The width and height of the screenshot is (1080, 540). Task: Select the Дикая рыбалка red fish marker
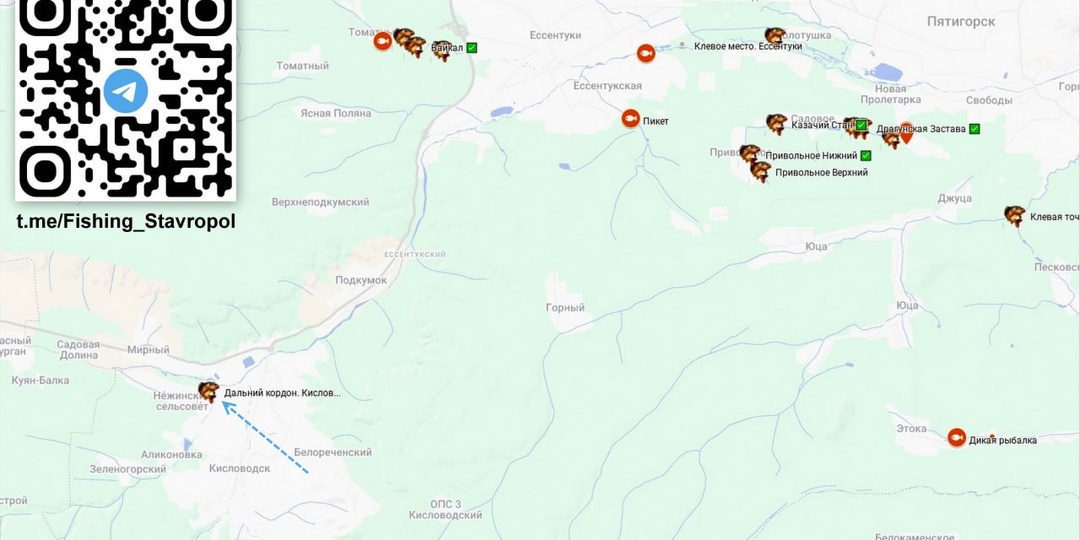coord(956,437)
